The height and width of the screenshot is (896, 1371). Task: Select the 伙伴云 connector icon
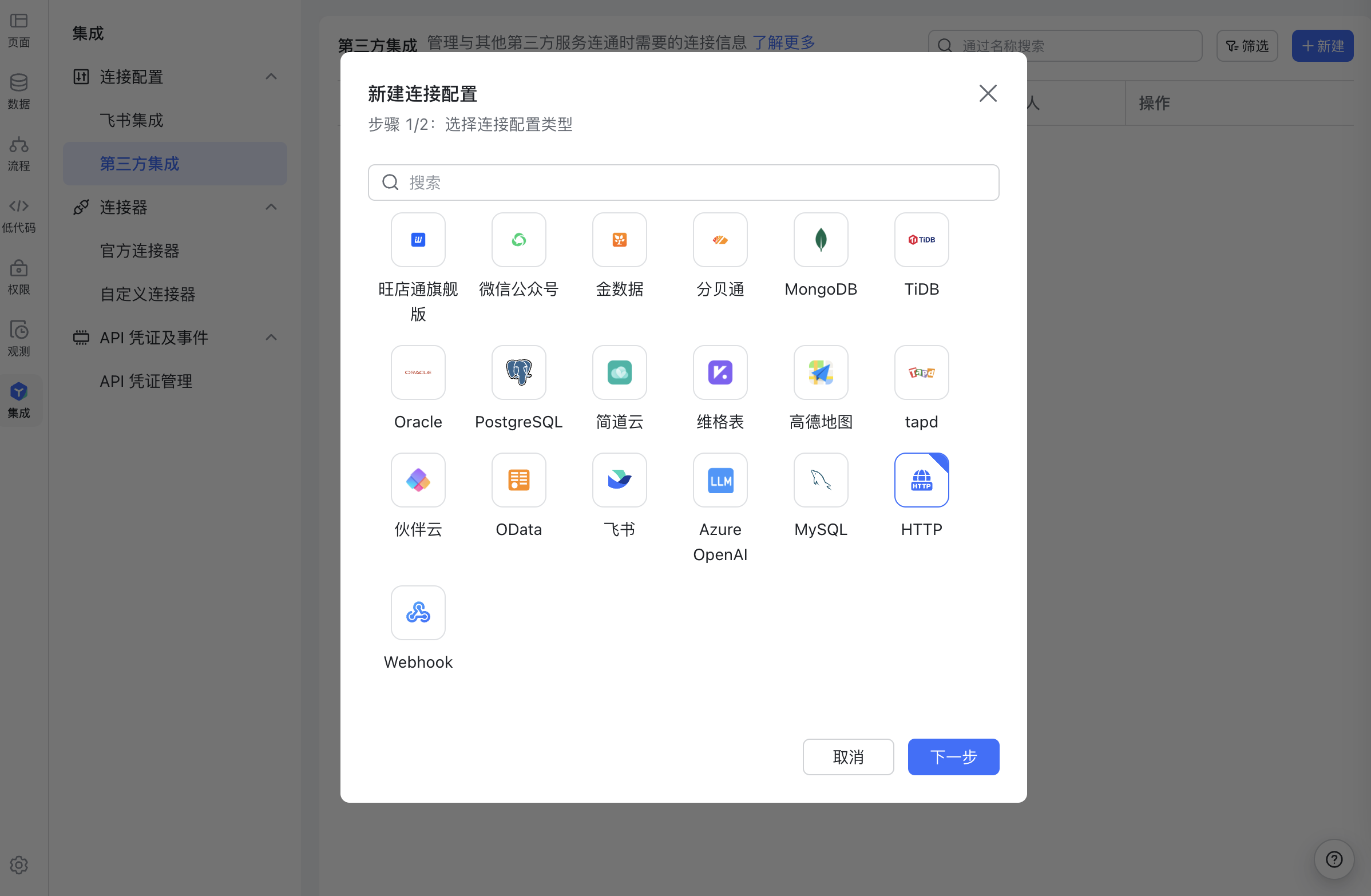[x=418, y=480]
